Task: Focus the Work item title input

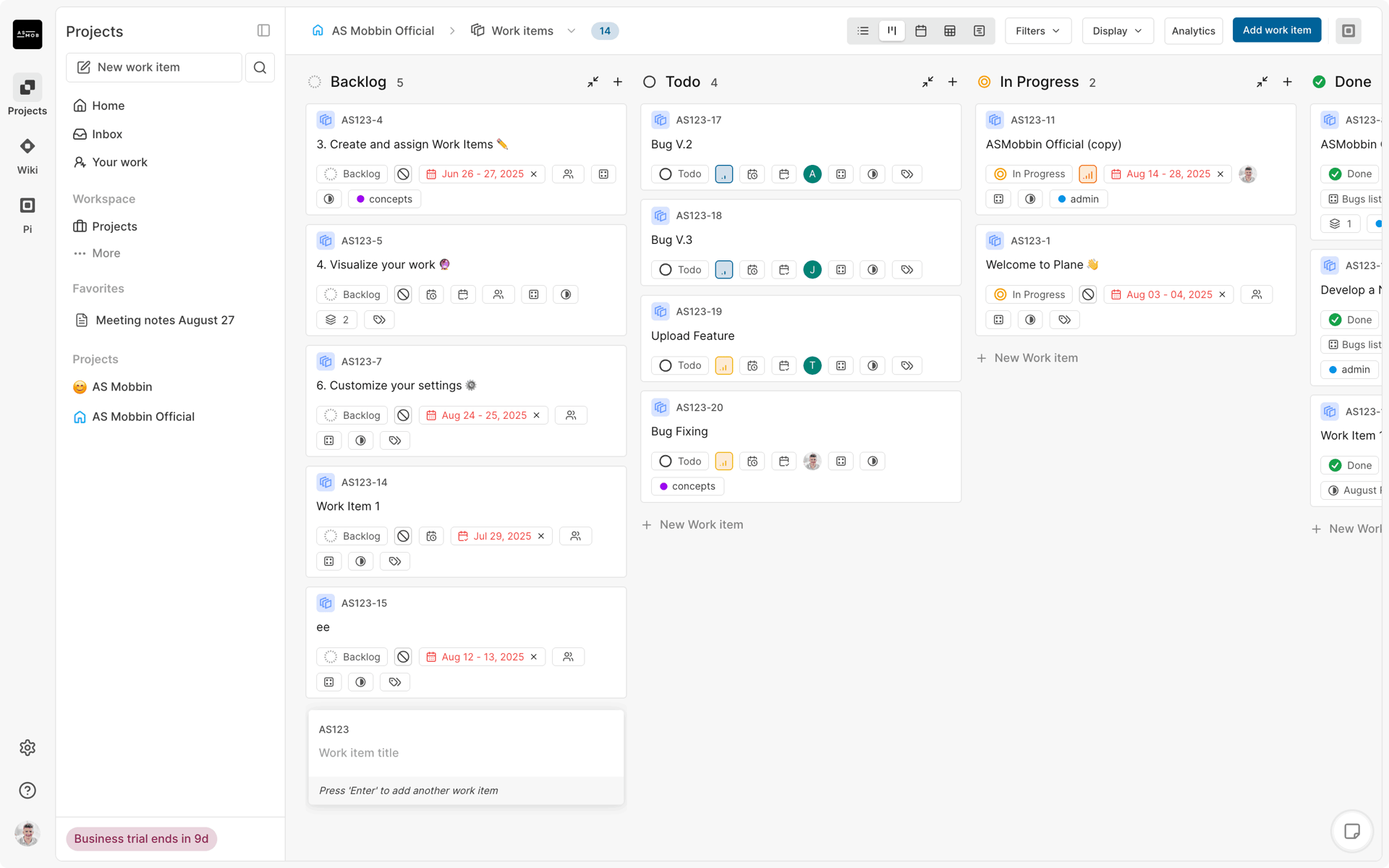Action: 466,753
